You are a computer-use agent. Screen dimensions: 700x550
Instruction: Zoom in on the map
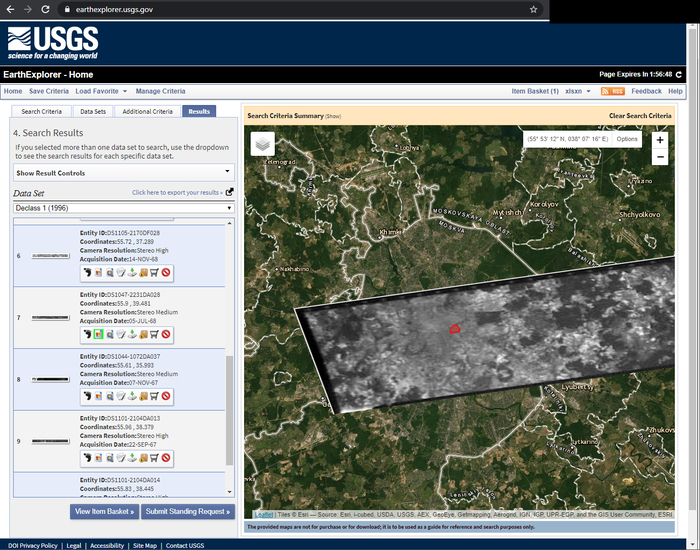[659, 141]
